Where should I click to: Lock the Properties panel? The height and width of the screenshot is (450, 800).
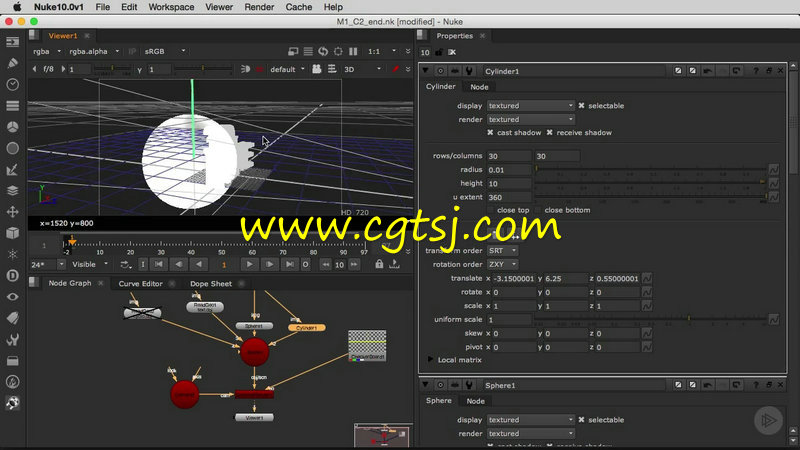pyautogui.click(x=439, y=52)
